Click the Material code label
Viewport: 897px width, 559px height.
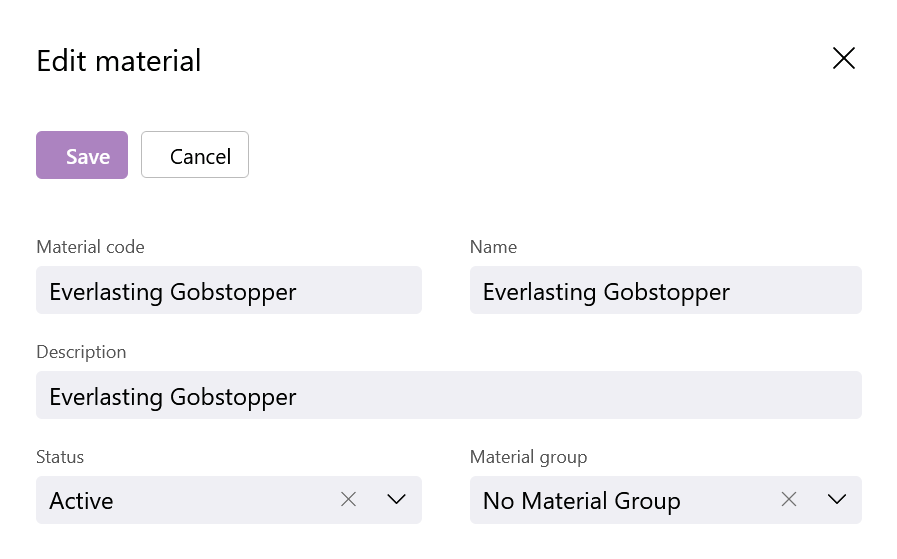(x=90, y=247)
